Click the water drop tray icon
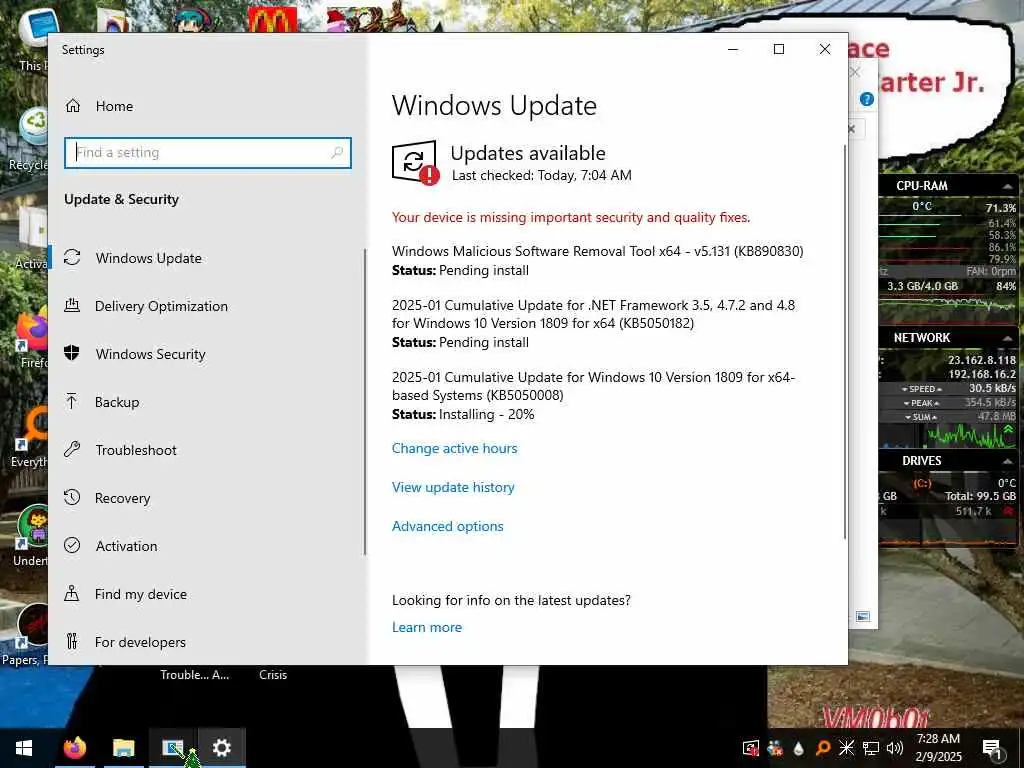The width and height of the screenshot is (1024, 768). pyautogui.click(x=798, y=748)
